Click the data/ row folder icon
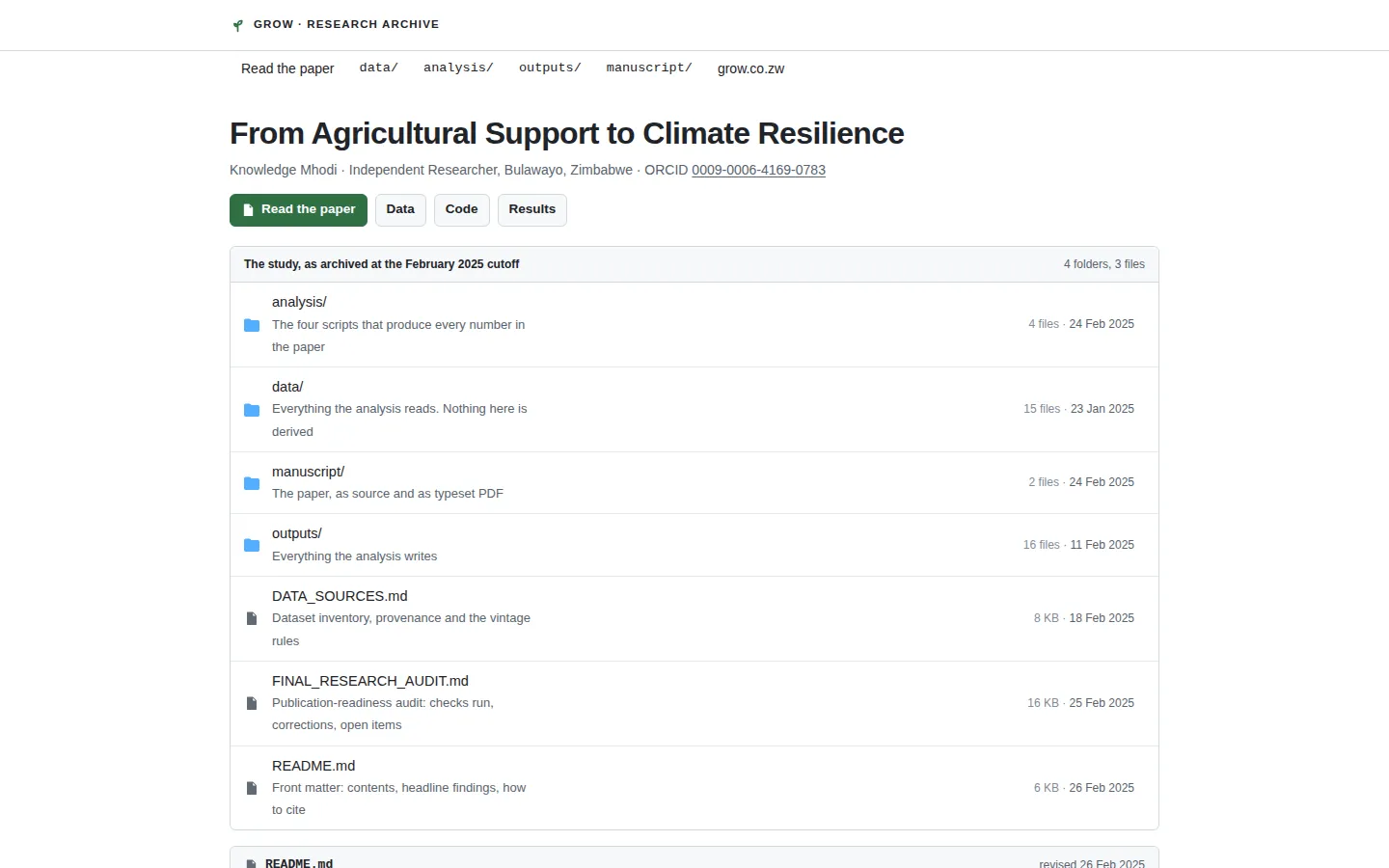This screenshot has width=1389, height=868. pos(252,410)
